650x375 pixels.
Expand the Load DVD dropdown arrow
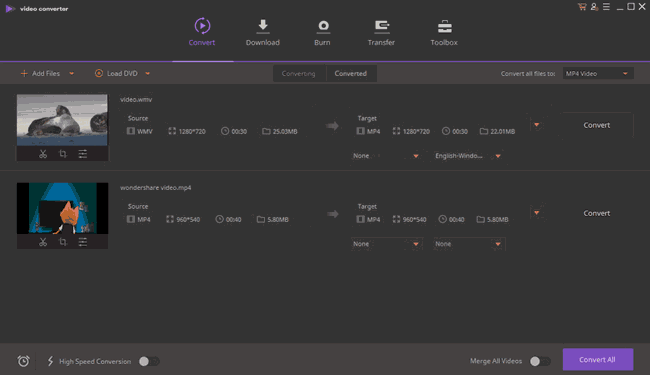tap(148, 73)
